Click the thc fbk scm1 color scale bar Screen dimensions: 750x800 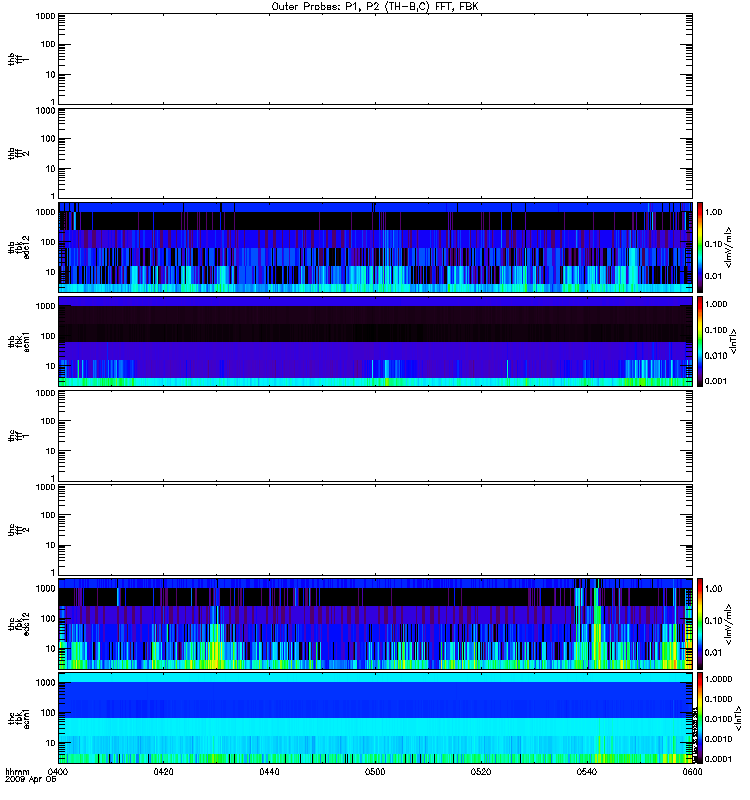point(700,718)
